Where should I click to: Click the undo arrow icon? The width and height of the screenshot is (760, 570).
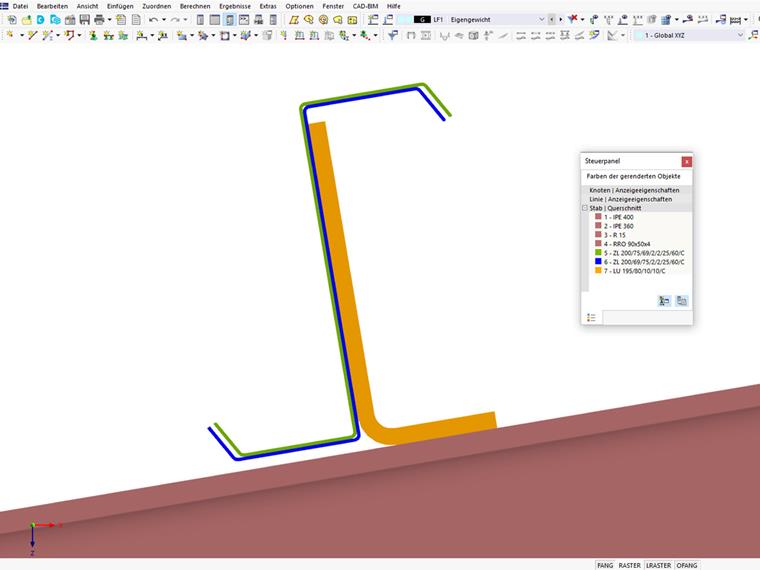(x=153, y=20)
